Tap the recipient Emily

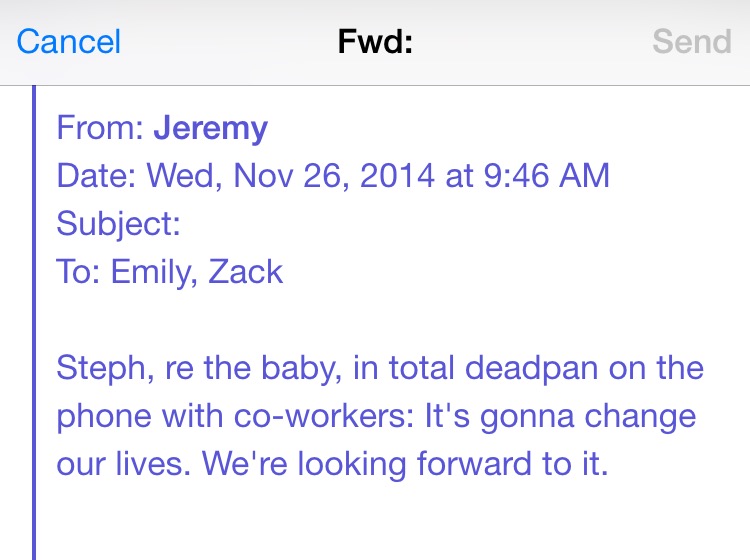point(149,271)
